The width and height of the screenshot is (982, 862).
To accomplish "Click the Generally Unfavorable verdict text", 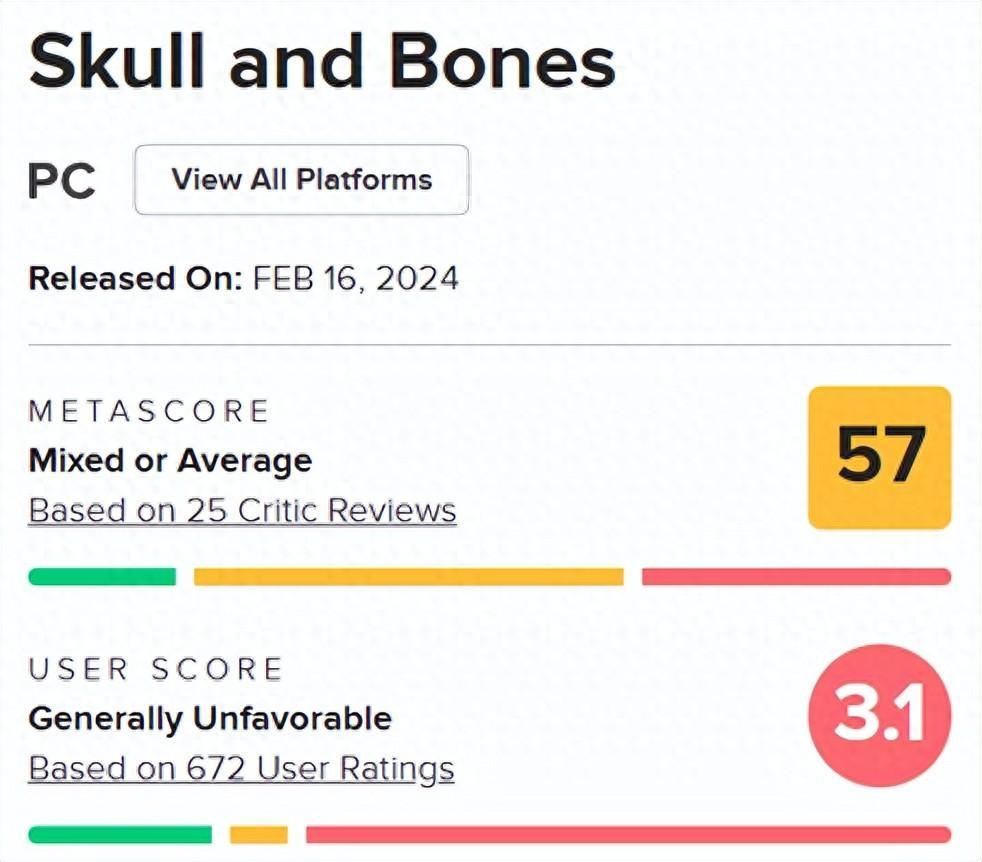I will (210, 718).
